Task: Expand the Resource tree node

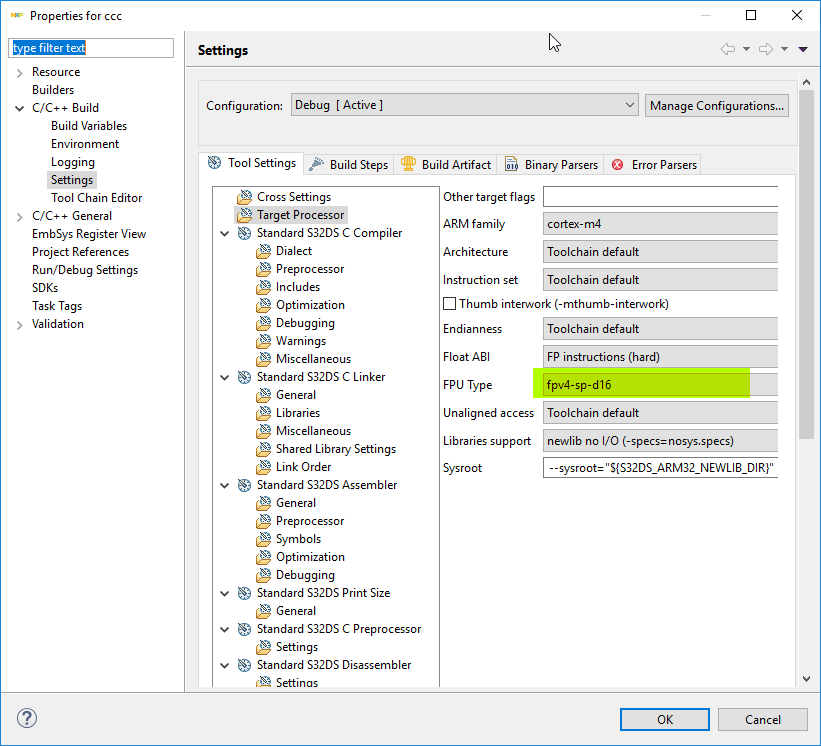Action: [x=20, y=73]
